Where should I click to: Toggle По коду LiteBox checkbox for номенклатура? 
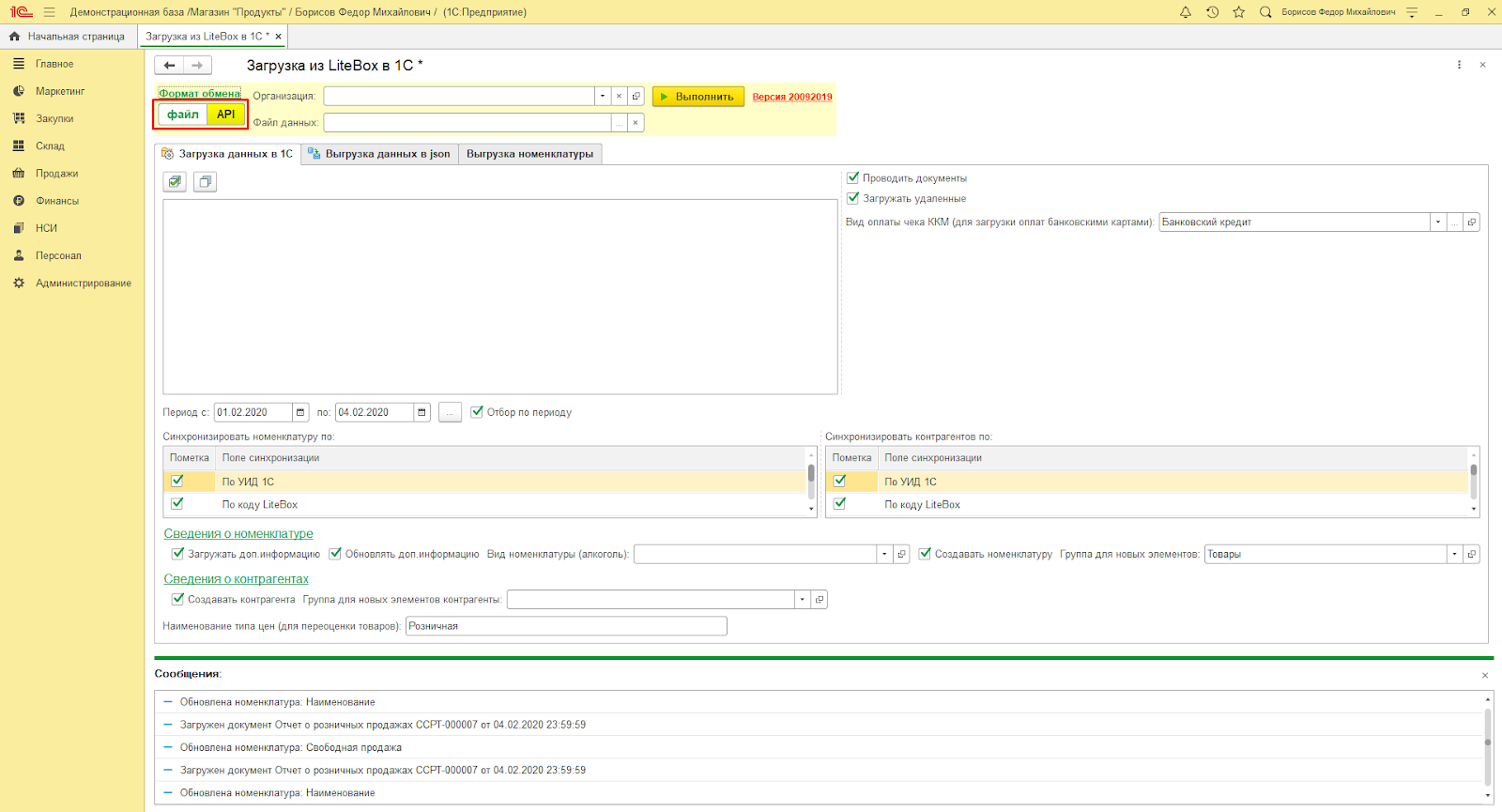coord(177,503)
